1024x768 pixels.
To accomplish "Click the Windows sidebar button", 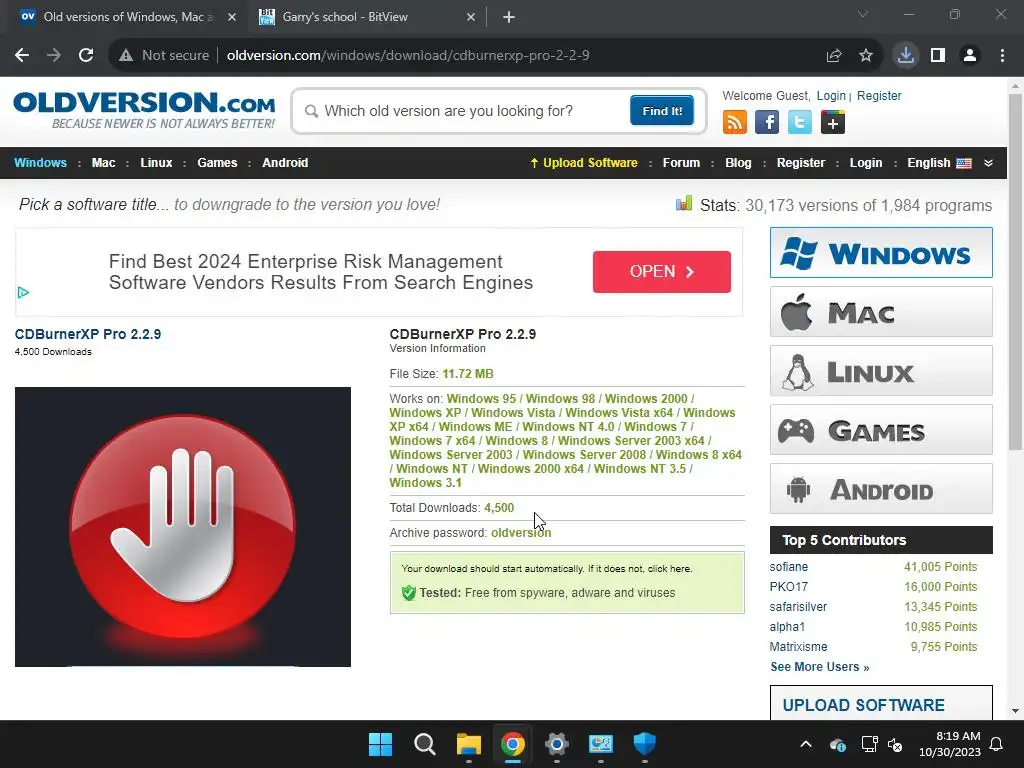I will (x=881, y=253).
